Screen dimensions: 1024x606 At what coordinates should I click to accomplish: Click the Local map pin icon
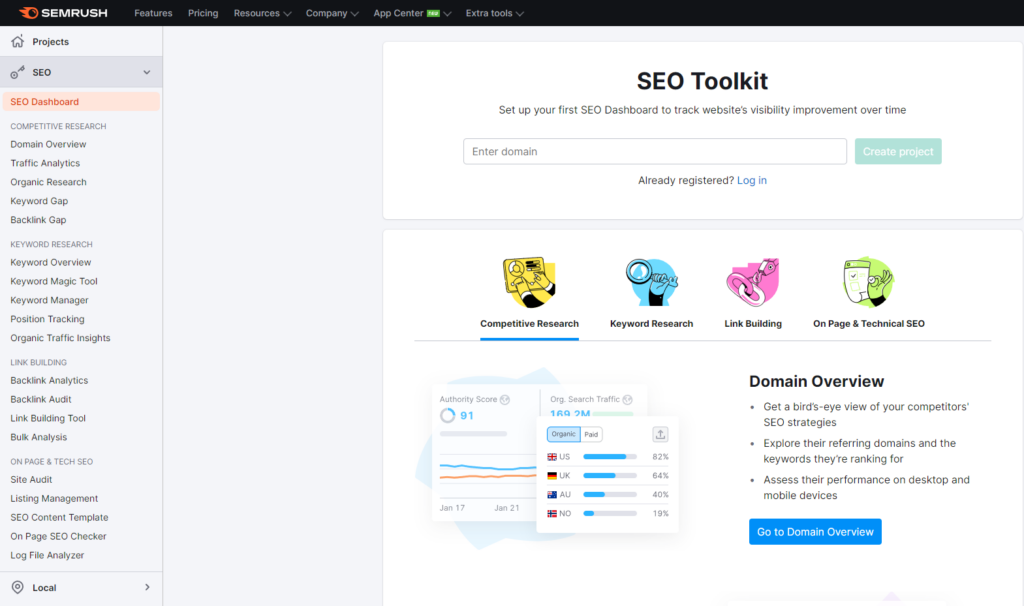(x=18, y=587)
